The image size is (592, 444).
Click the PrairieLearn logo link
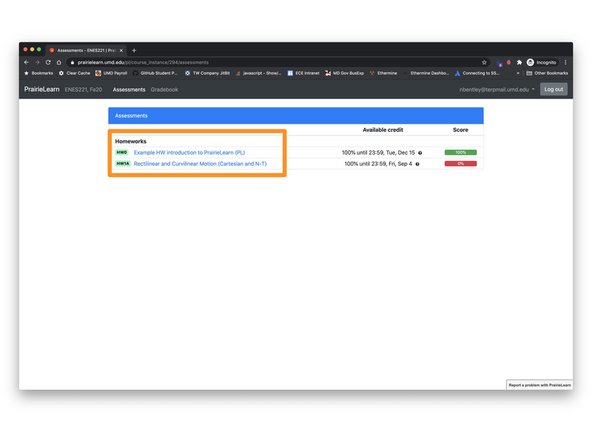pyautogui.click(x=42, y=89)
